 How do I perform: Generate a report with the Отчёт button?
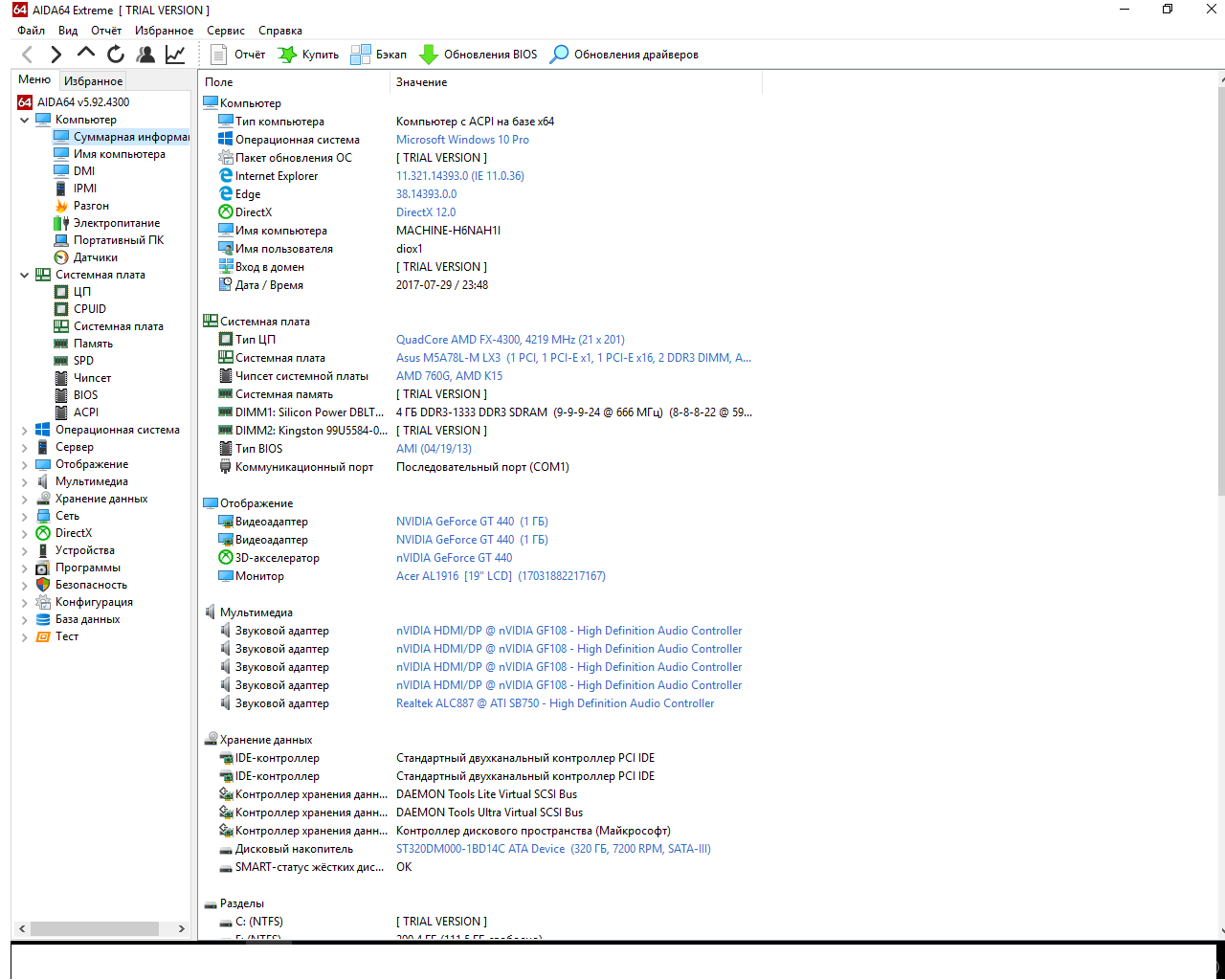(x=237, y=55)
